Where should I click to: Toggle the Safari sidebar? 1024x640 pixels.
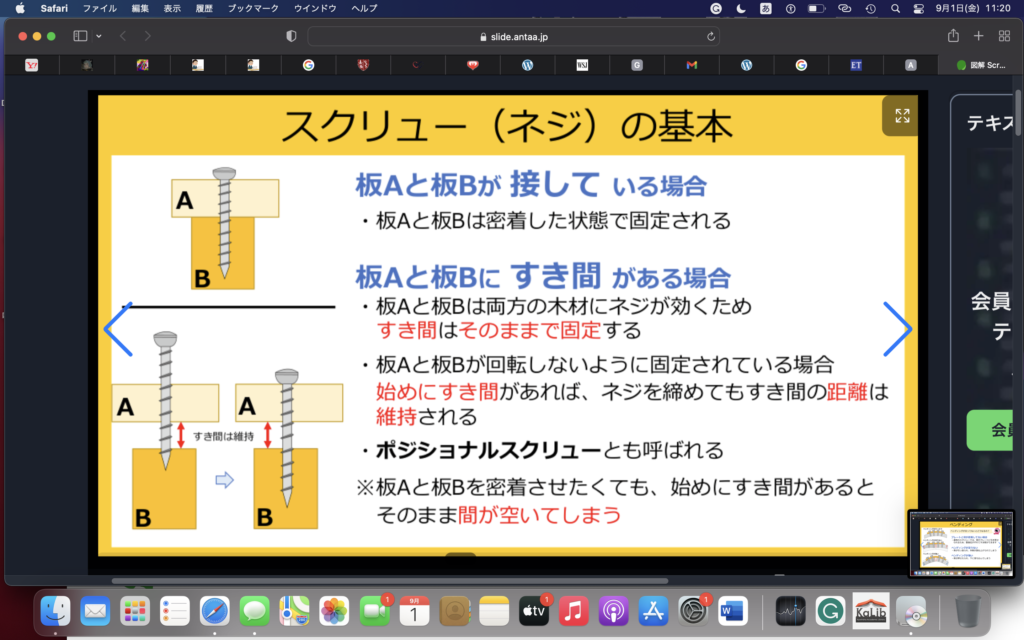click(x=80, y=36)
